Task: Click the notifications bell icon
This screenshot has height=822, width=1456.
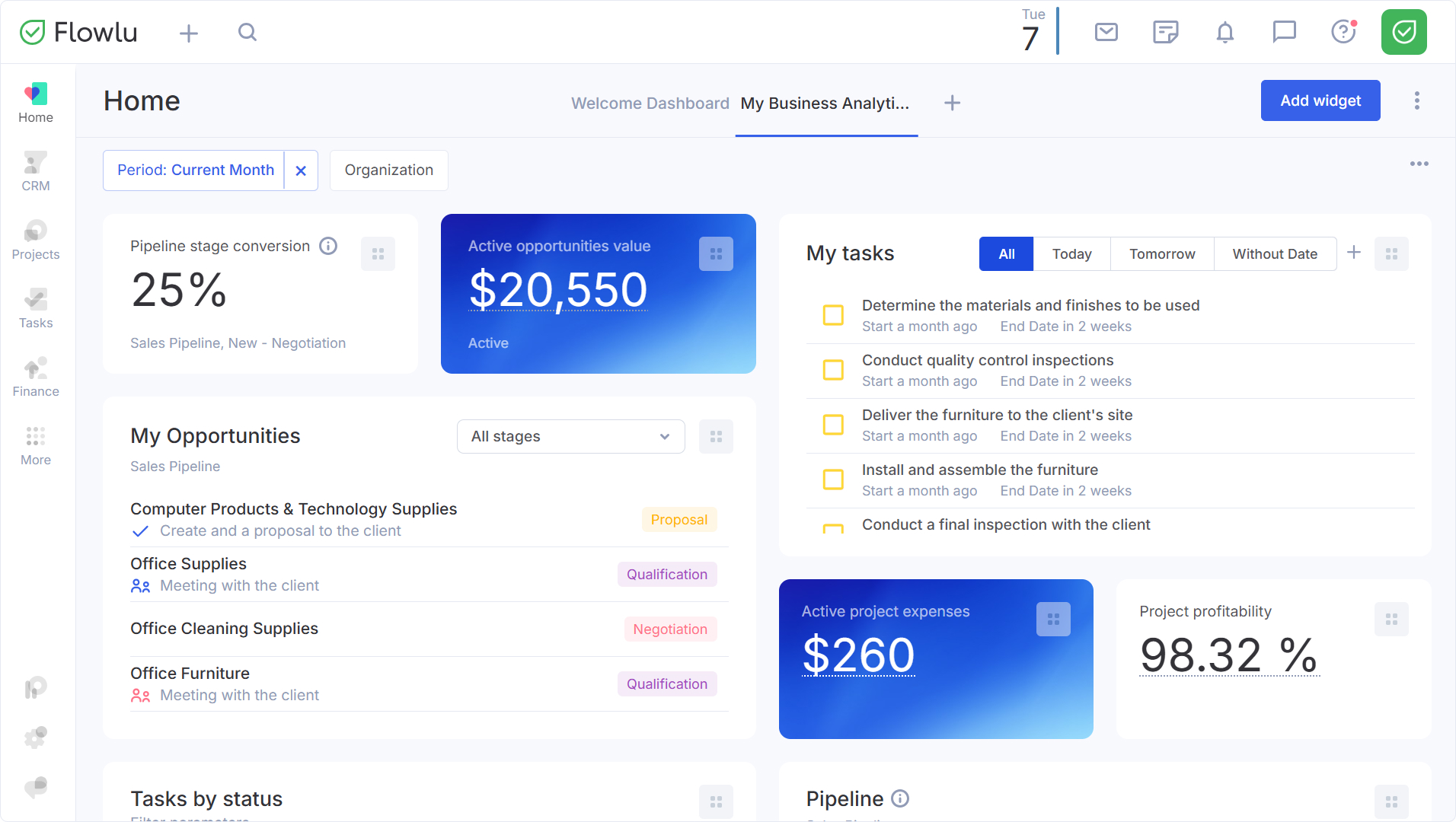Action: pos(1225,32)
